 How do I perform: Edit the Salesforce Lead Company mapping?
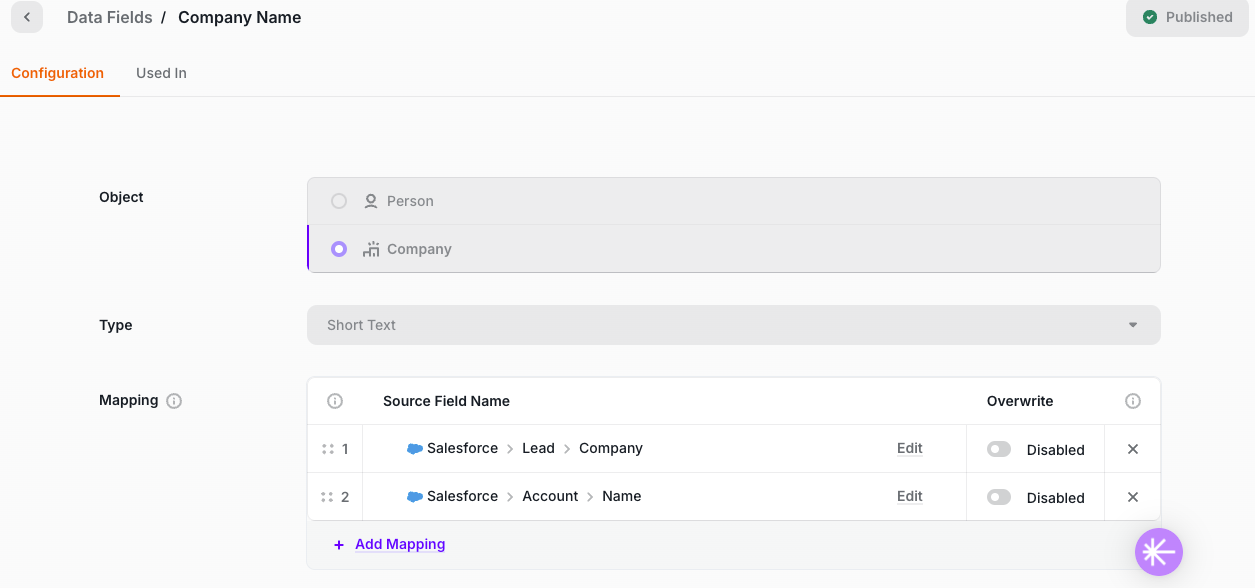click(910, 448)
